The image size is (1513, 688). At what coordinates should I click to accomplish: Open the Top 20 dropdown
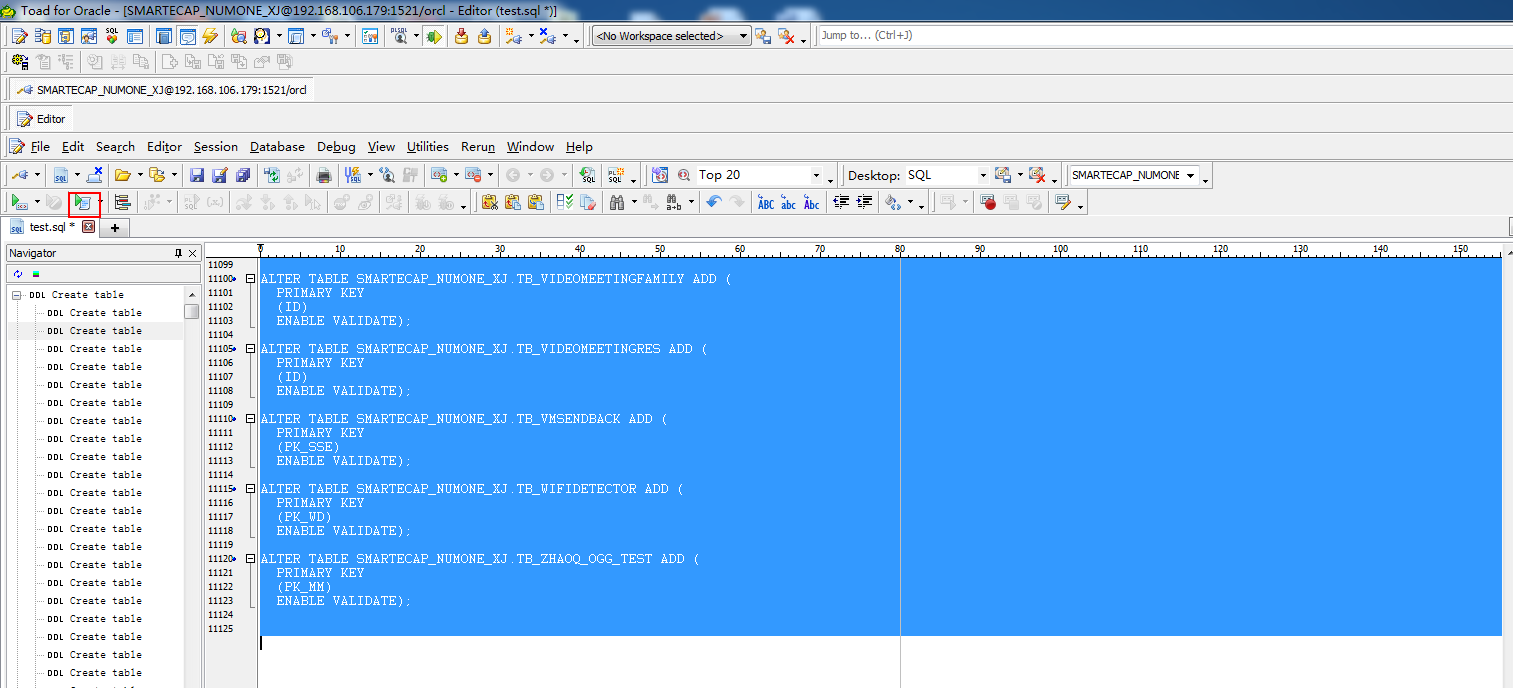pyautogui.click(x=816, y=175)
